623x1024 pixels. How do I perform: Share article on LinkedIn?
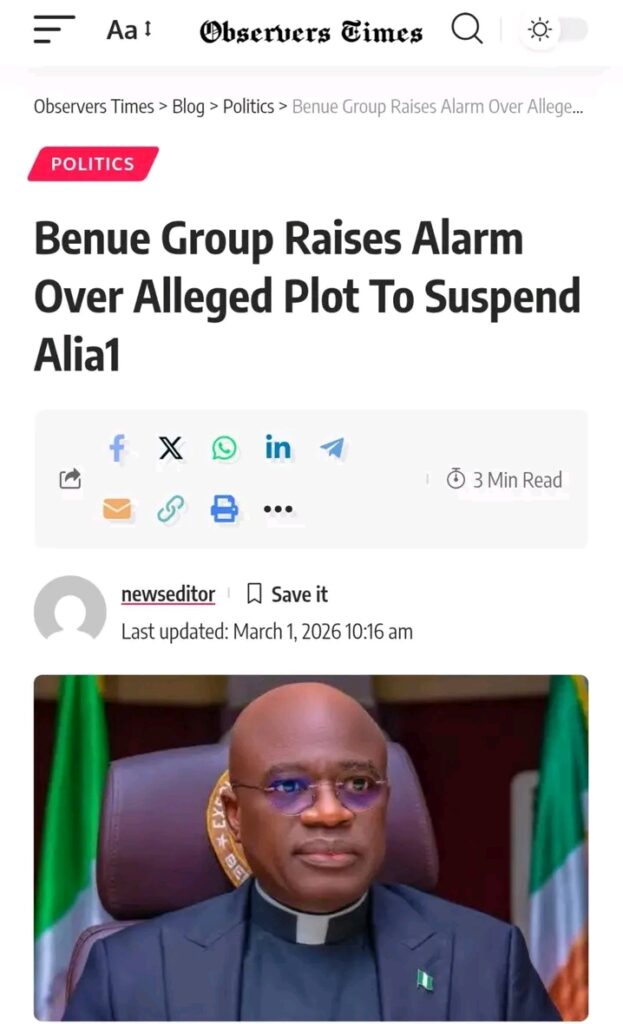pos(278,449)
